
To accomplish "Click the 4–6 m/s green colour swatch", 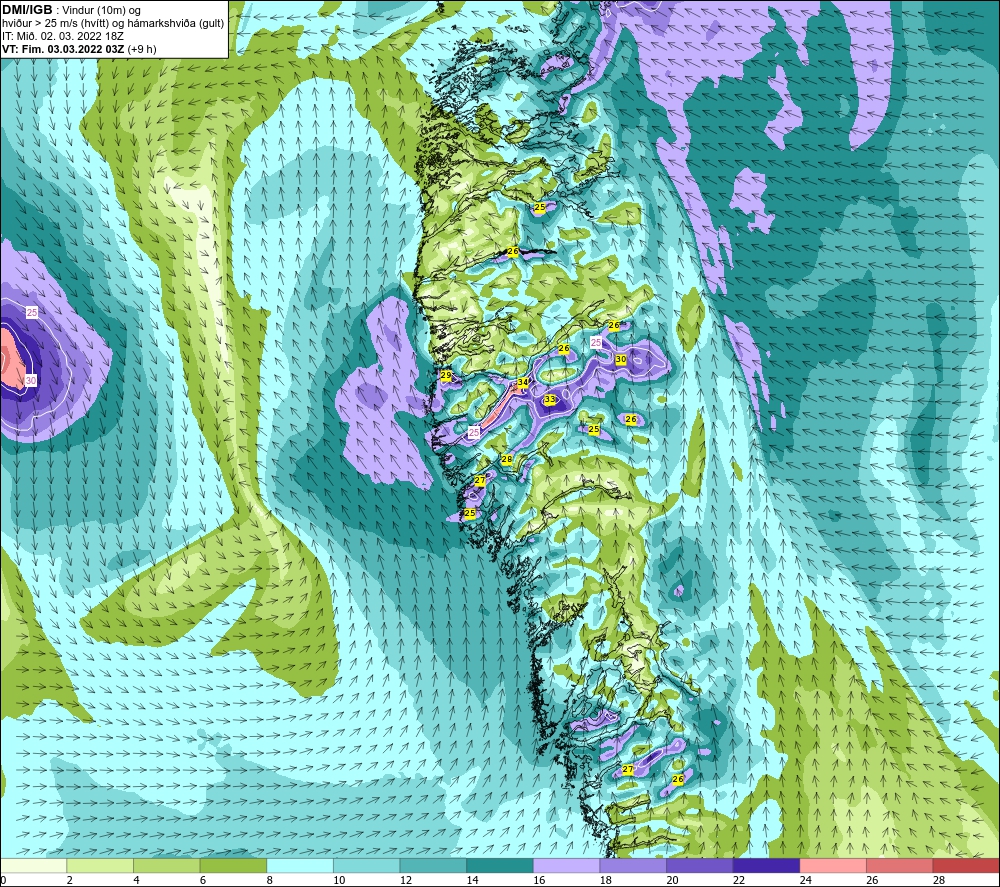I will click(x=166, y=865).
